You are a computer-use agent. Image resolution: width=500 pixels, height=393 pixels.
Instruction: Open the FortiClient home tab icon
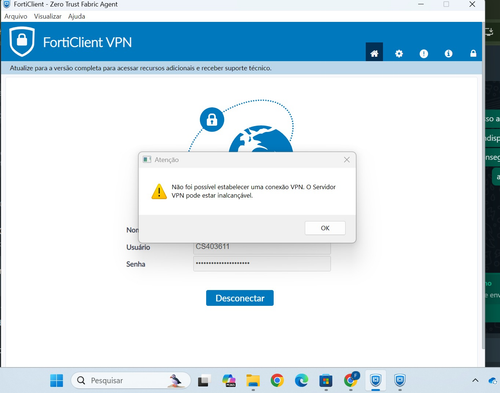pos(374,53)
